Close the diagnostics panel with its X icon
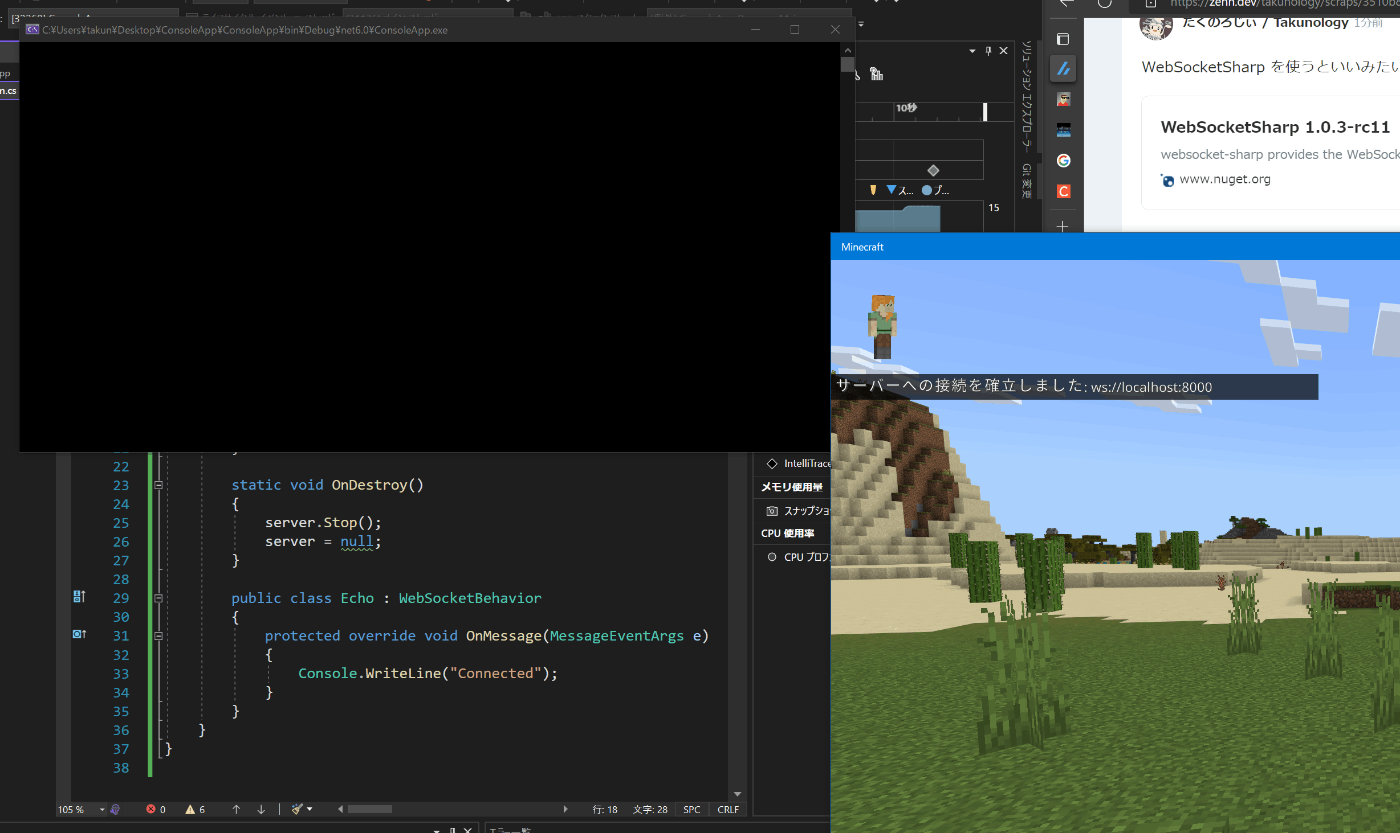The width and height of the screenshot is (1400, 833). (1003, 51)
